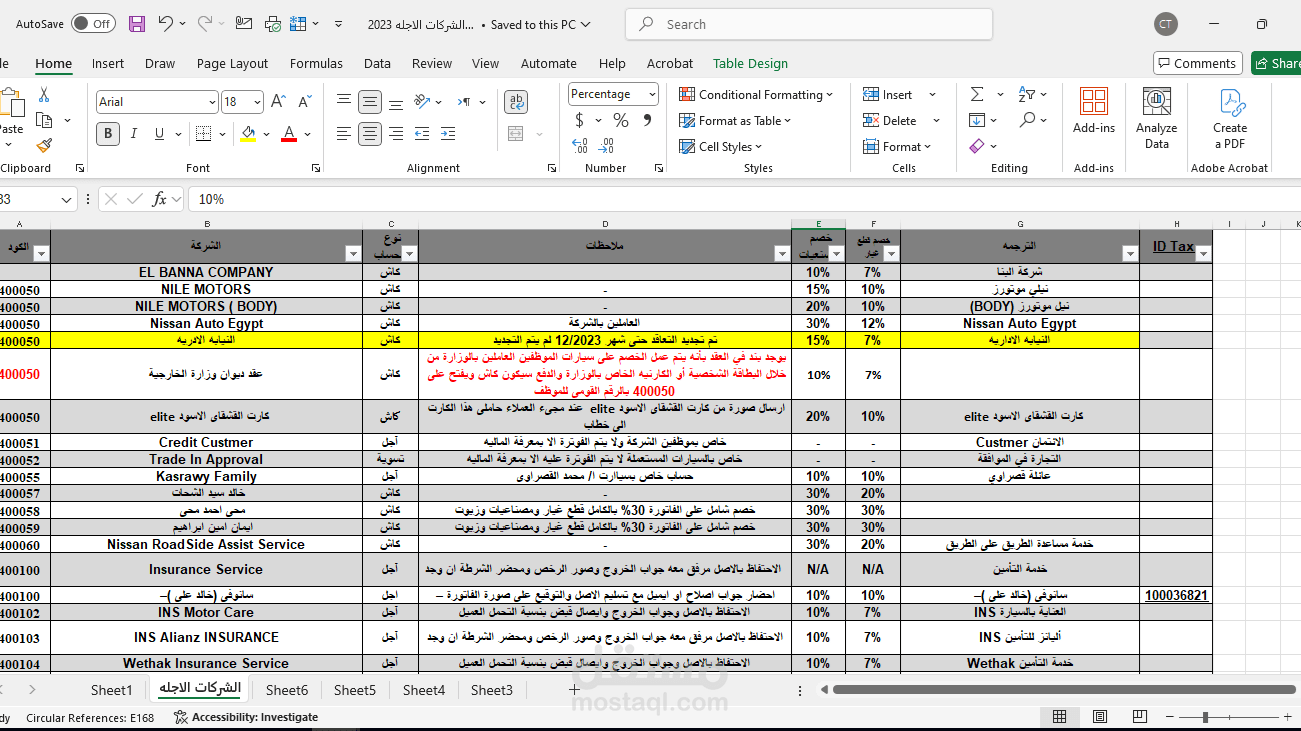
Task: Click the Align Left icon
Action: click(344, 133)
